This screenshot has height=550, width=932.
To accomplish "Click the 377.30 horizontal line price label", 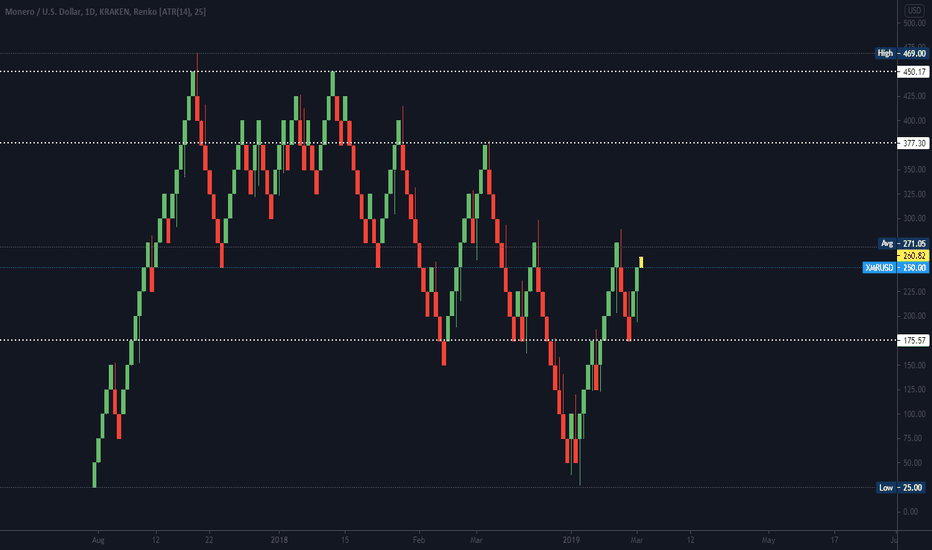I will (x=914, y=143).
